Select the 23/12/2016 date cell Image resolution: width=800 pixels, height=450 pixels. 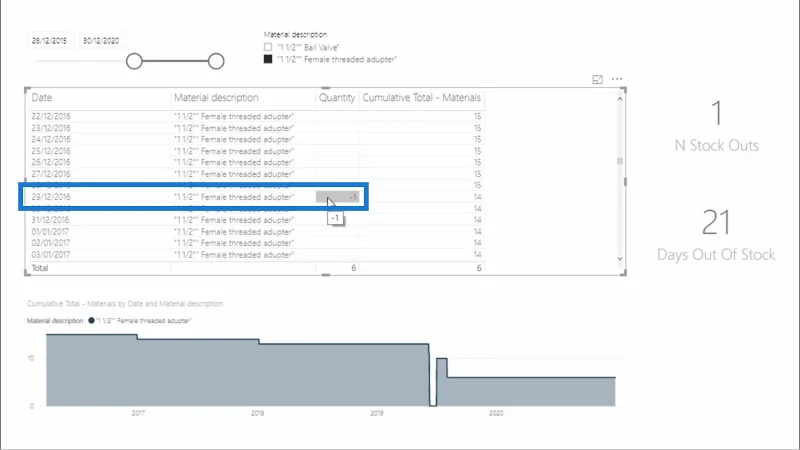[51, 128]
